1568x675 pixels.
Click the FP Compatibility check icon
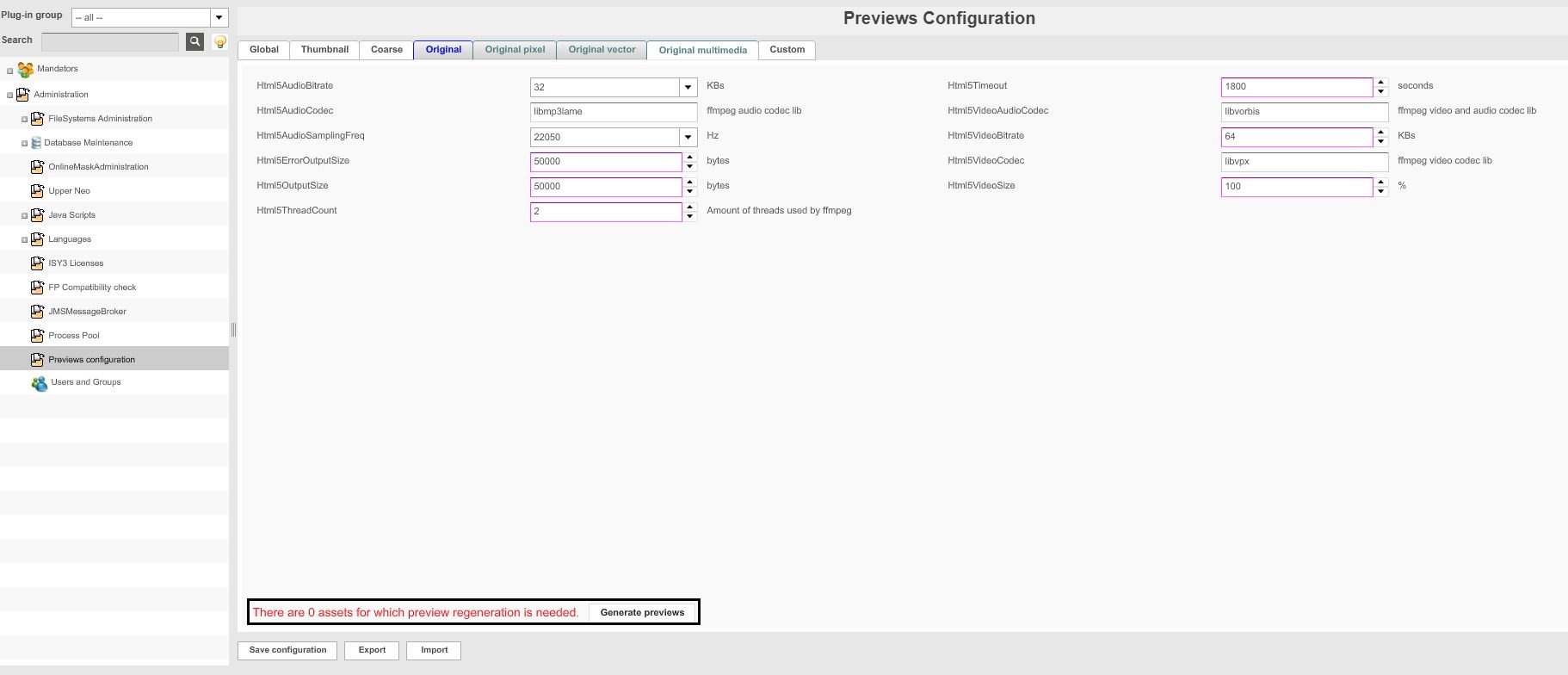pos(37,288)
